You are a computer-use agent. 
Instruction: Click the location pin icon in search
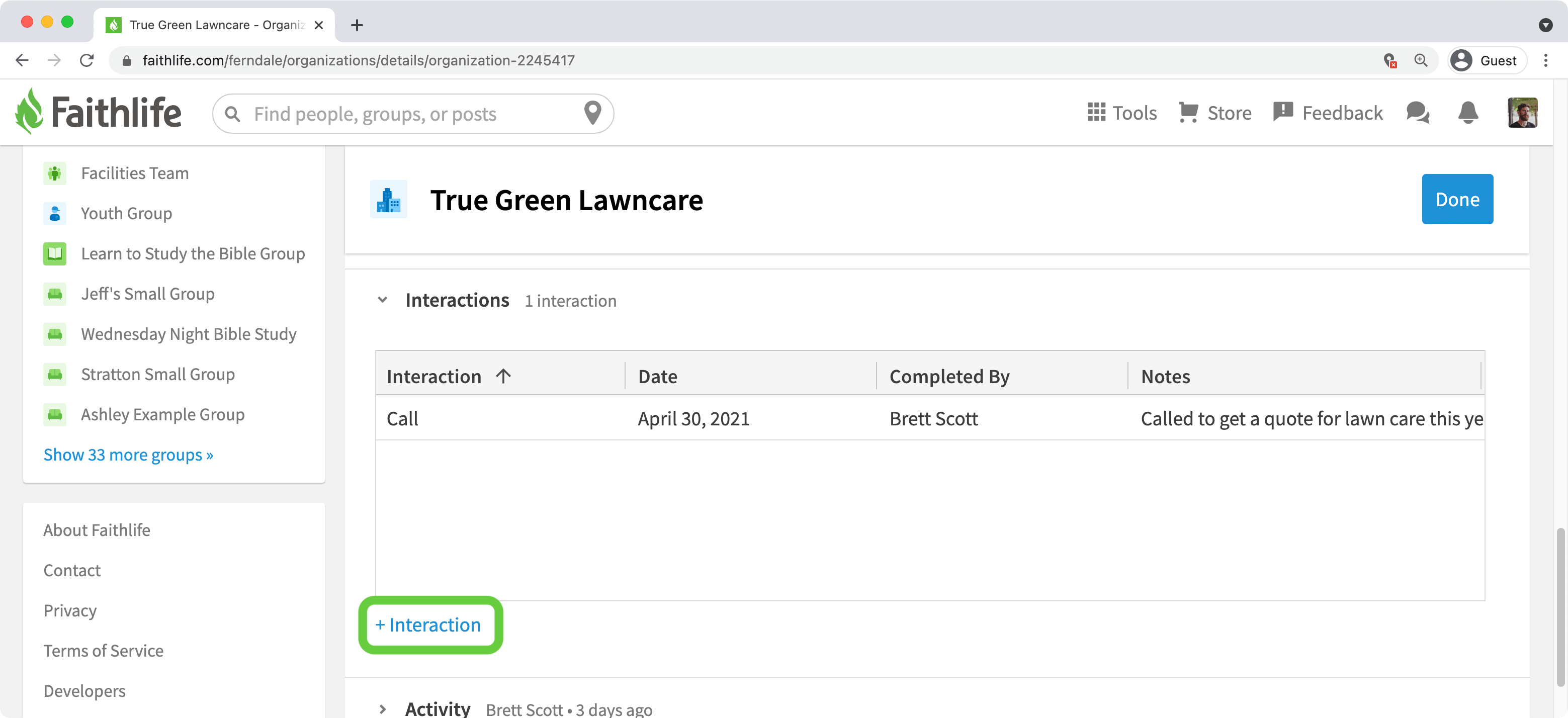(x=592, y=113)
